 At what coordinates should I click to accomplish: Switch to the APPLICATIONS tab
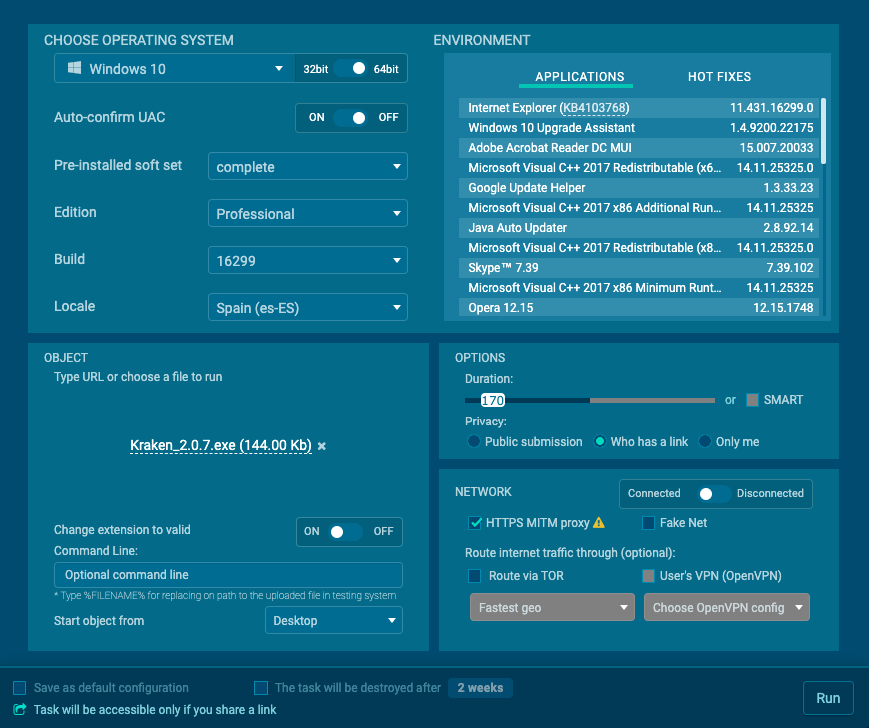click(x=580, y=77)
